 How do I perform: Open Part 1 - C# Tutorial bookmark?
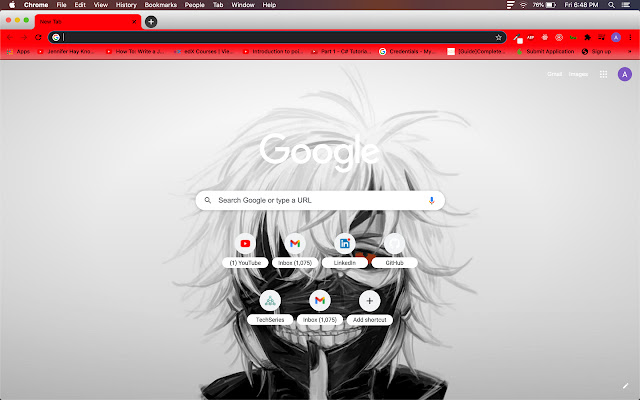coord(341,51)
